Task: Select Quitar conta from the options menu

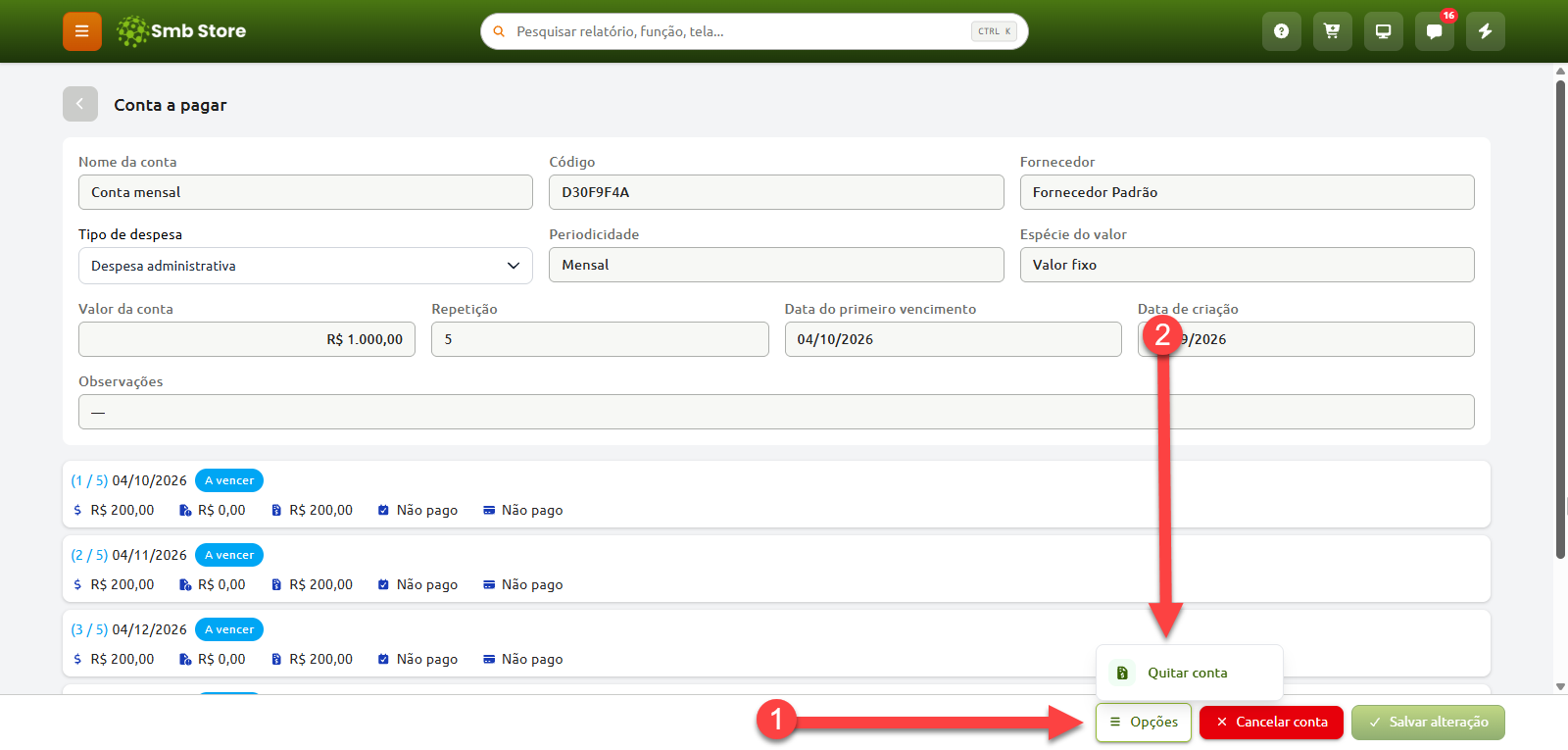Action: coord(1190,673)
